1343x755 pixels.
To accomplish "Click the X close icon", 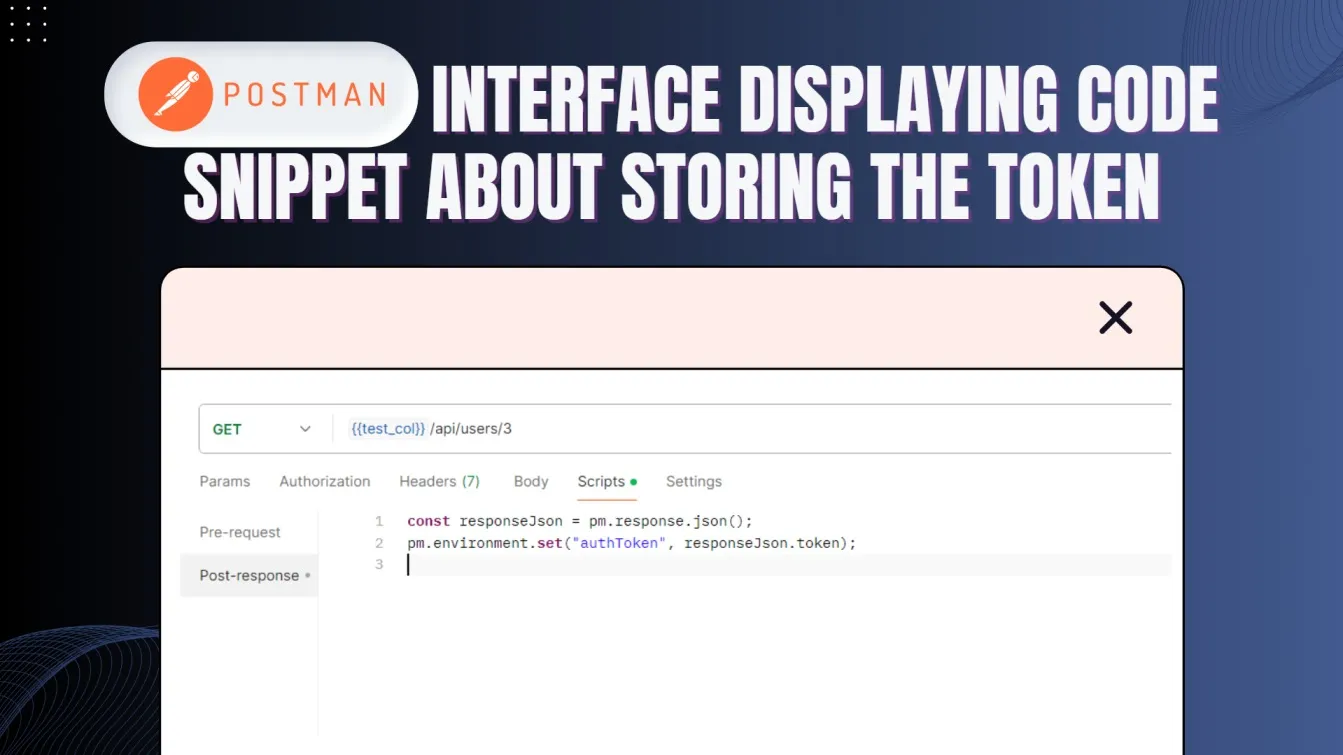I will tap(1115, 318).
